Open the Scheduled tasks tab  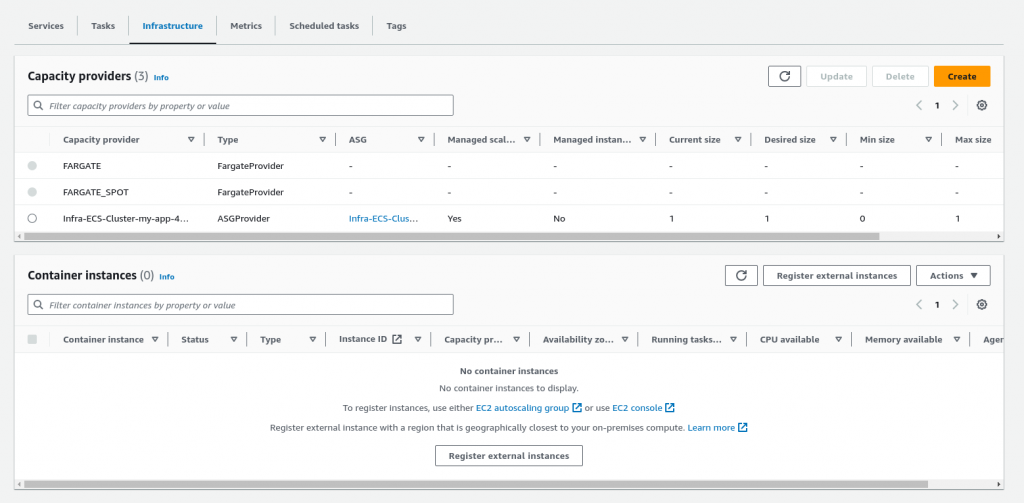324,26
